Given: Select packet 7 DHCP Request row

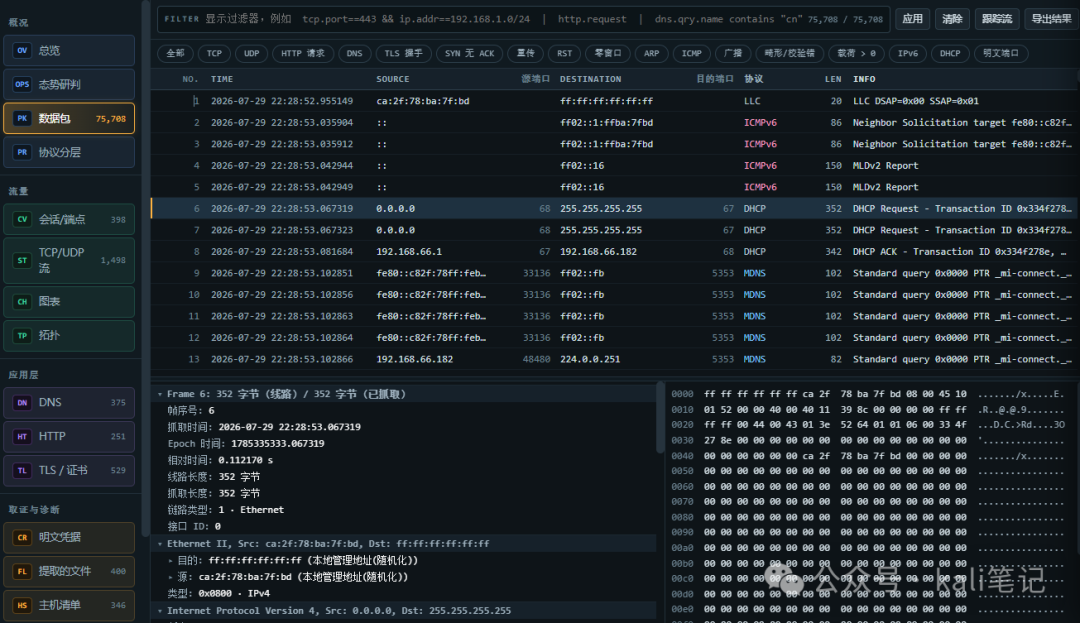Looking at the screenshot, I should [614, 230].
